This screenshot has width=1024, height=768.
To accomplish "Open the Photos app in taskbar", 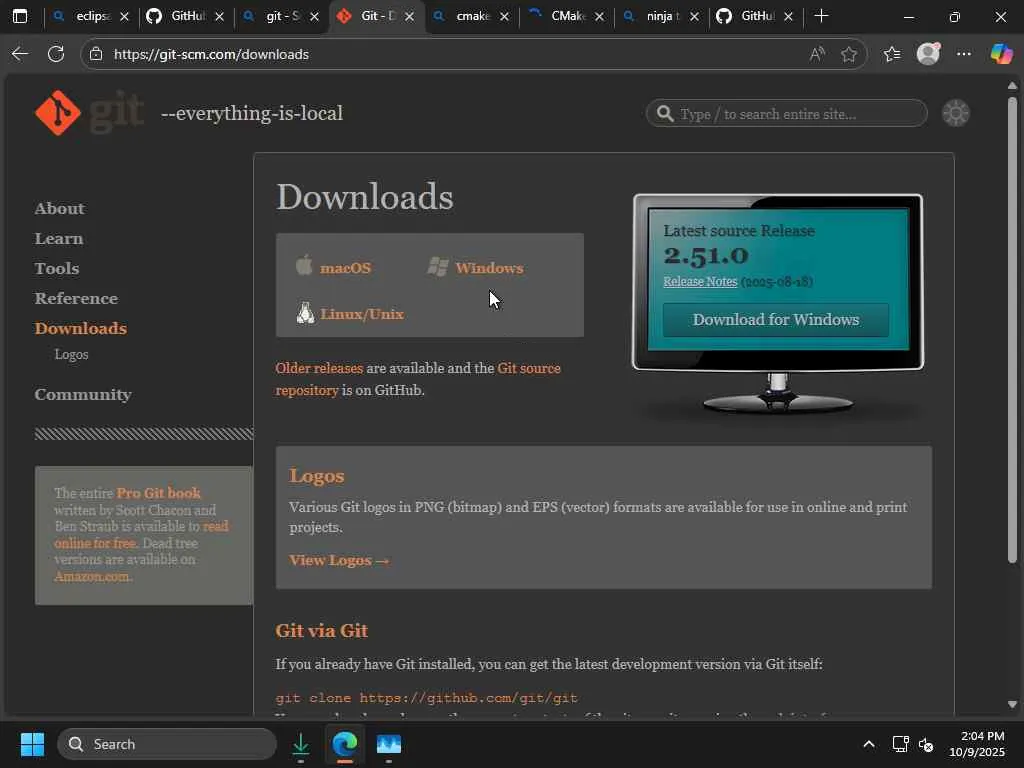I will point(389,744).
